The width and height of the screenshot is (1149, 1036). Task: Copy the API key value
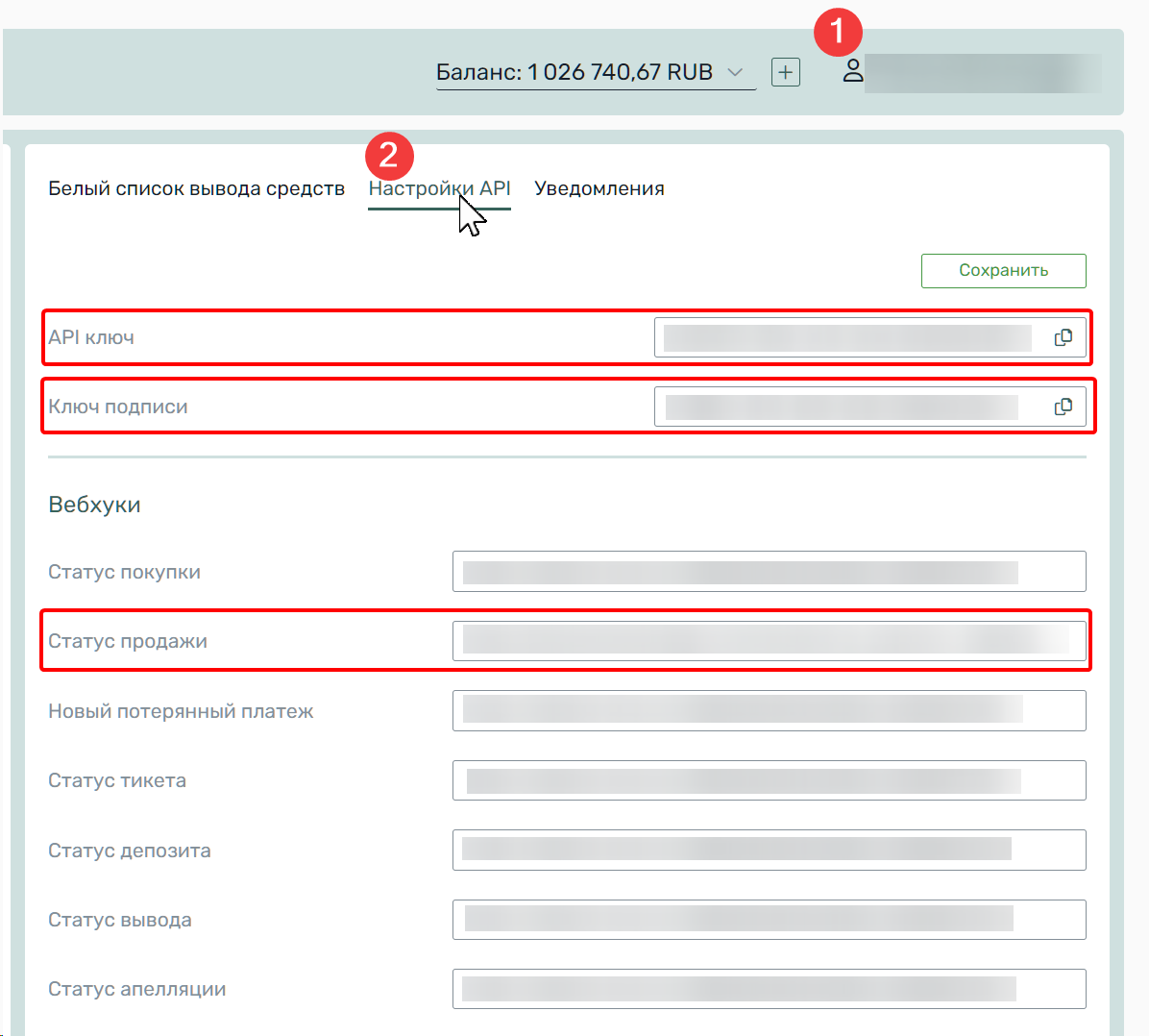click(1063, 337)
